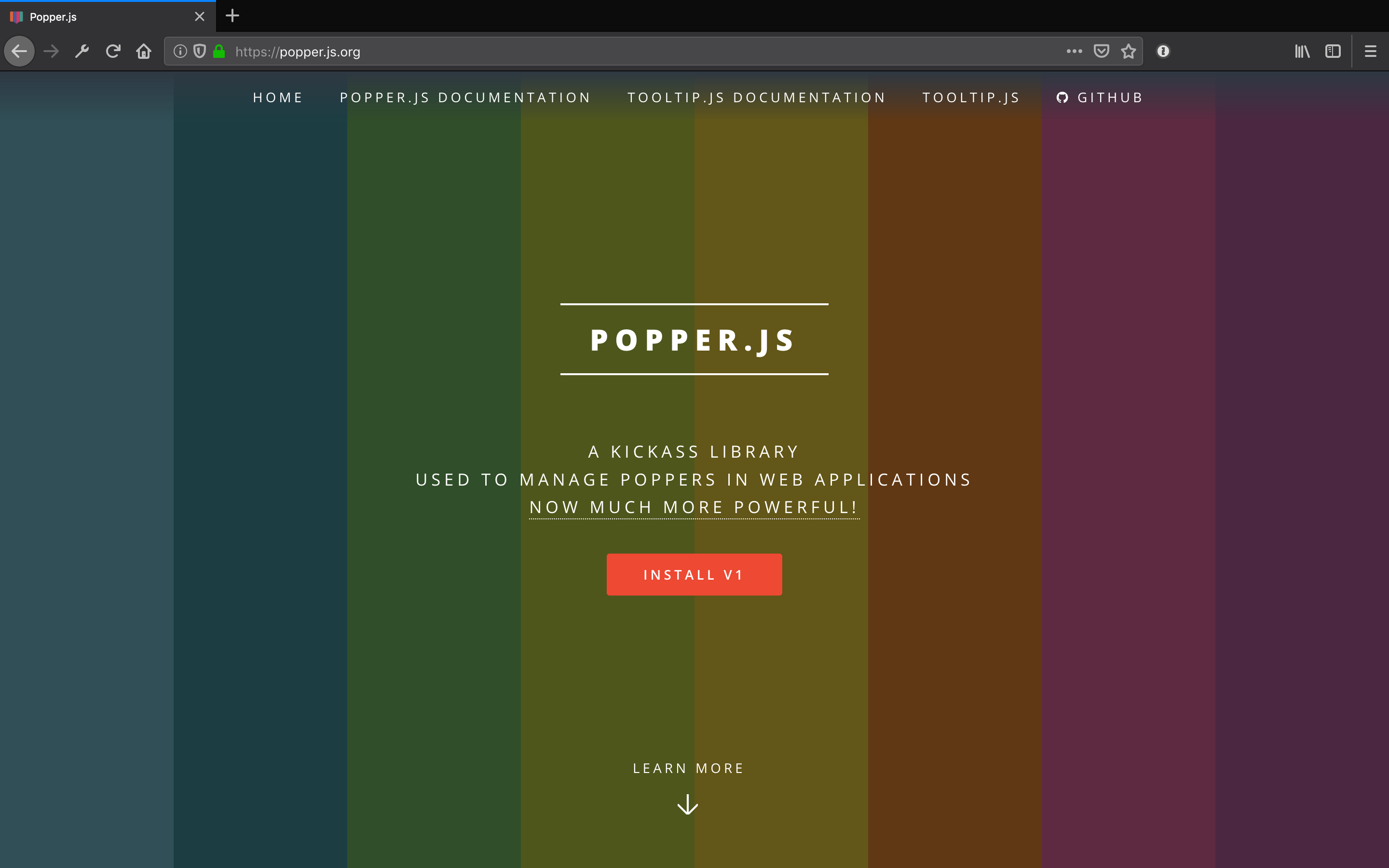Click the INSTALL V1 button
Viewport: 1389px width, 868px height.
tap(694, 574)
